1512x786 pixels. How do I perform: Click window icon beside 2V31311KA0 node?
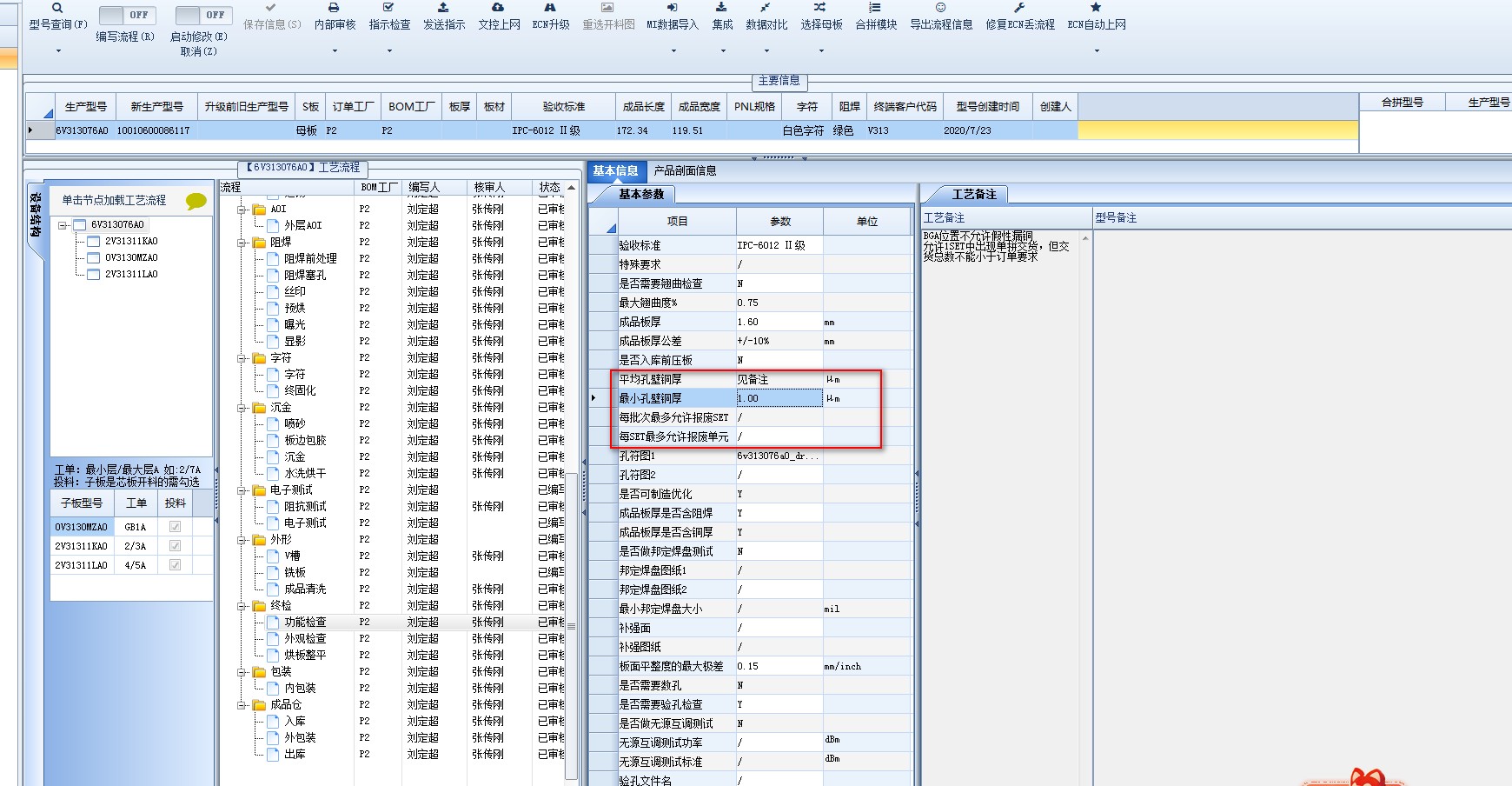click(94, 242)
